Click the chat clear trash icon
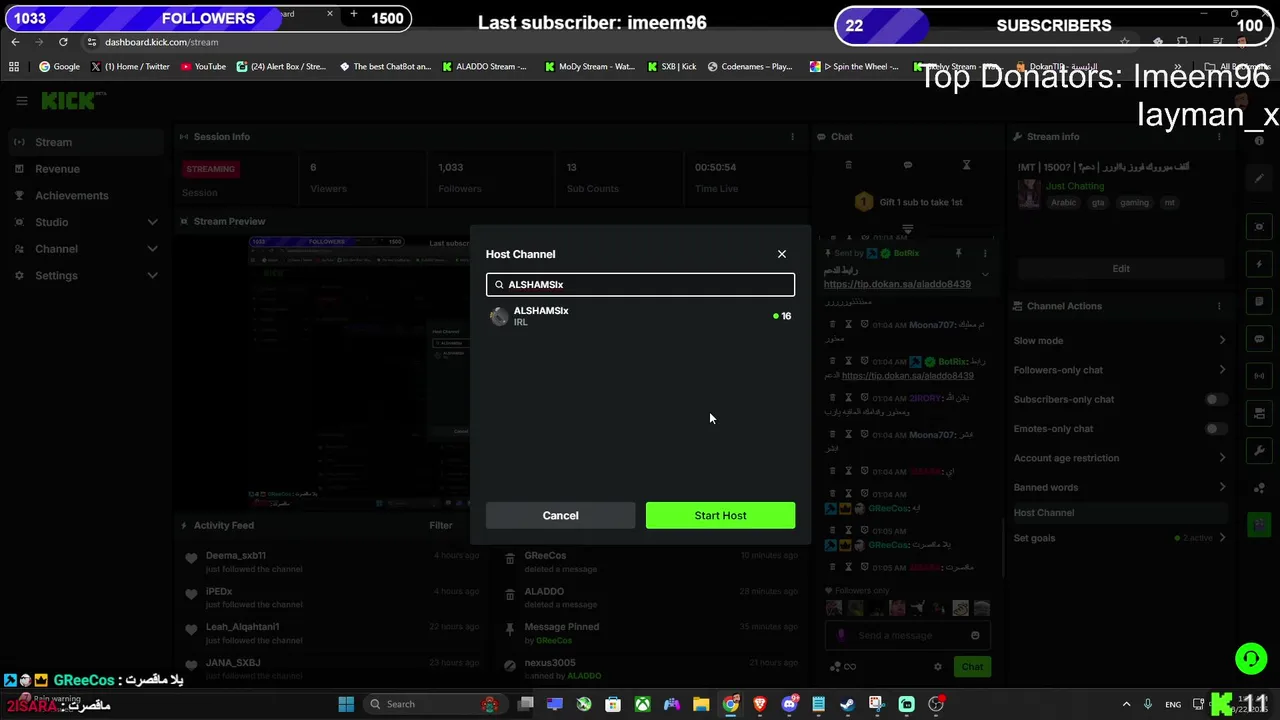The image size is (1280, 720). click(848, 165)
